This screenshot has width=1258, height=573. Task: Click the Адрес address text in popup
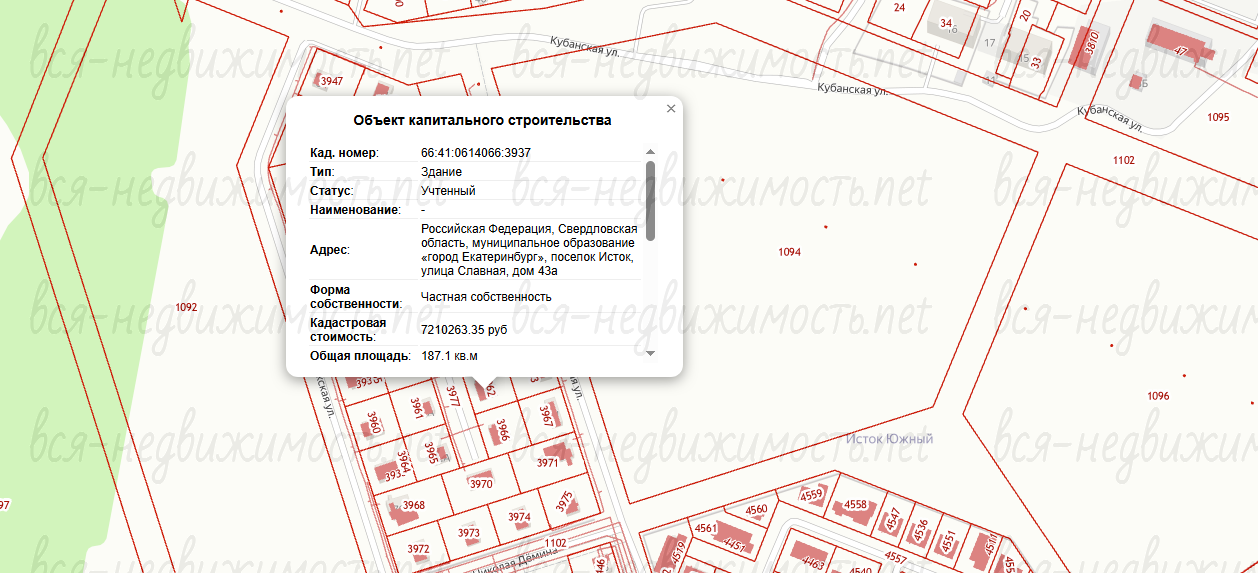tap(528, 249)
